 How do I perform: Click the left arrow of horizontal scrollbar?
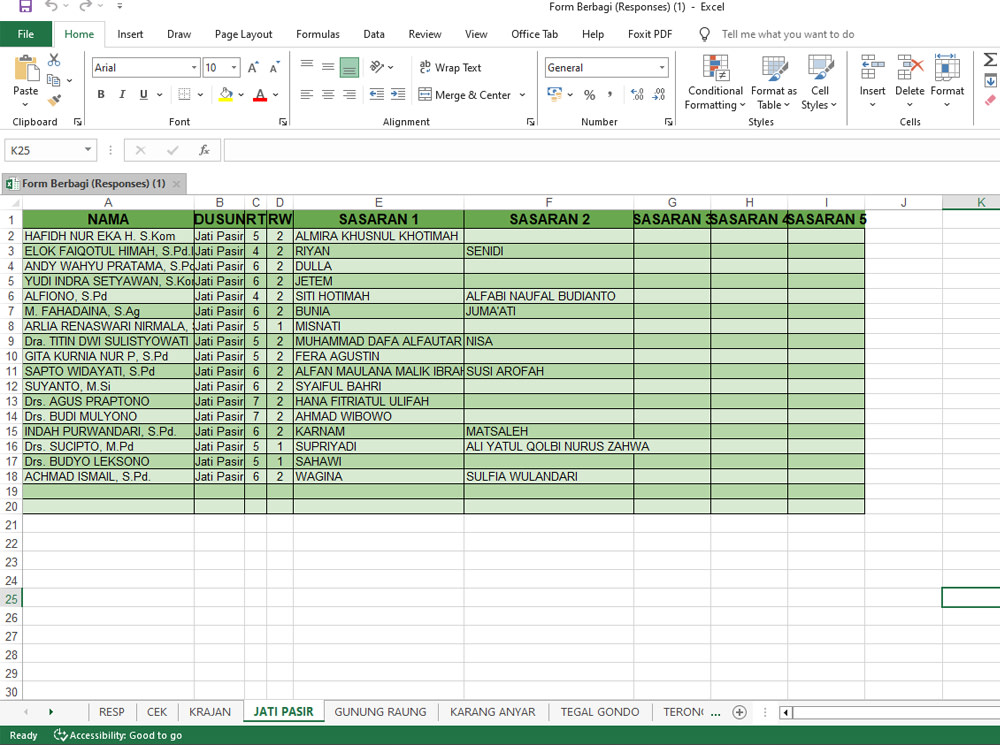click(786, 712)
